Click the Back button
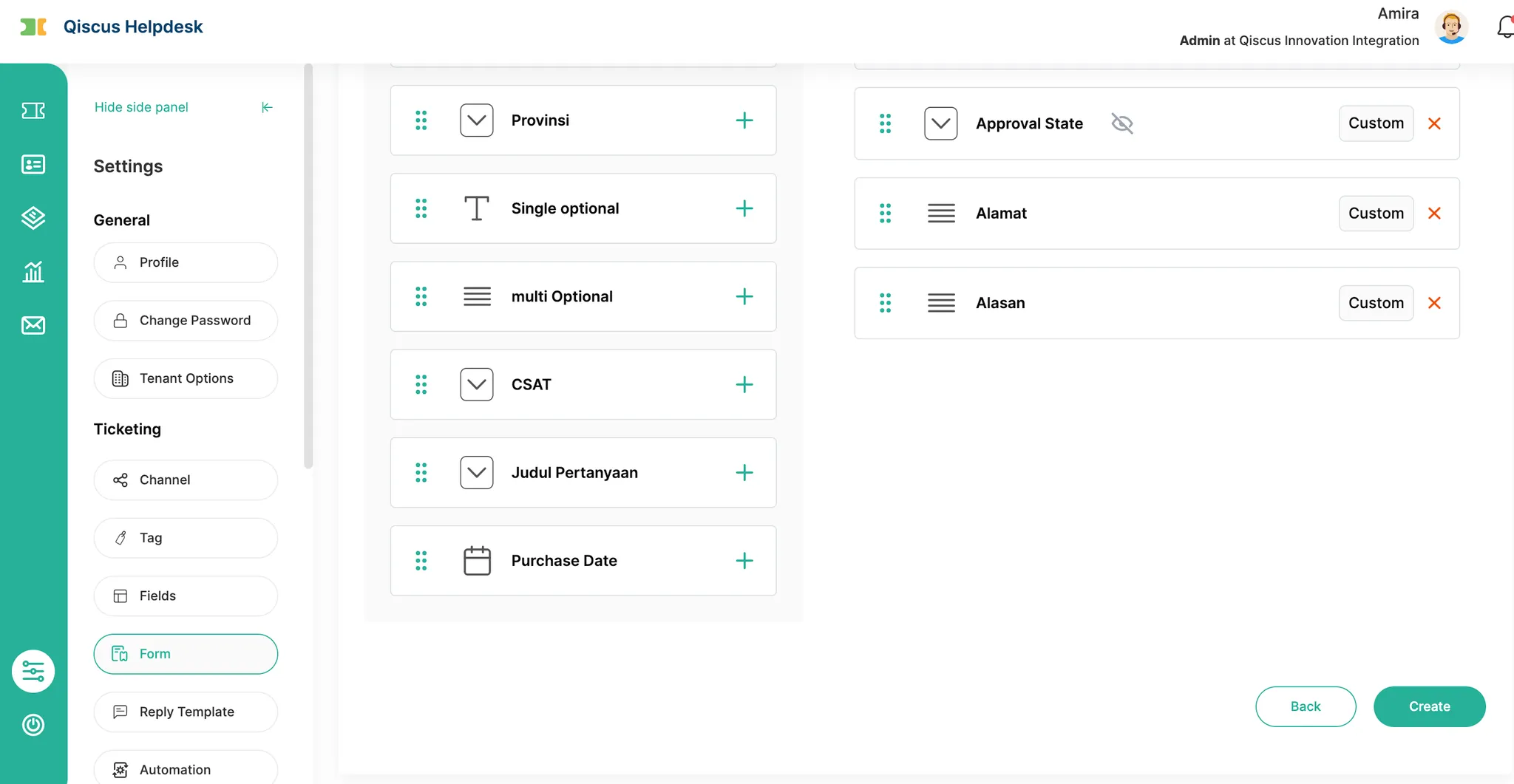This screenshot has width=1514, height=784. coord(1306,706)
